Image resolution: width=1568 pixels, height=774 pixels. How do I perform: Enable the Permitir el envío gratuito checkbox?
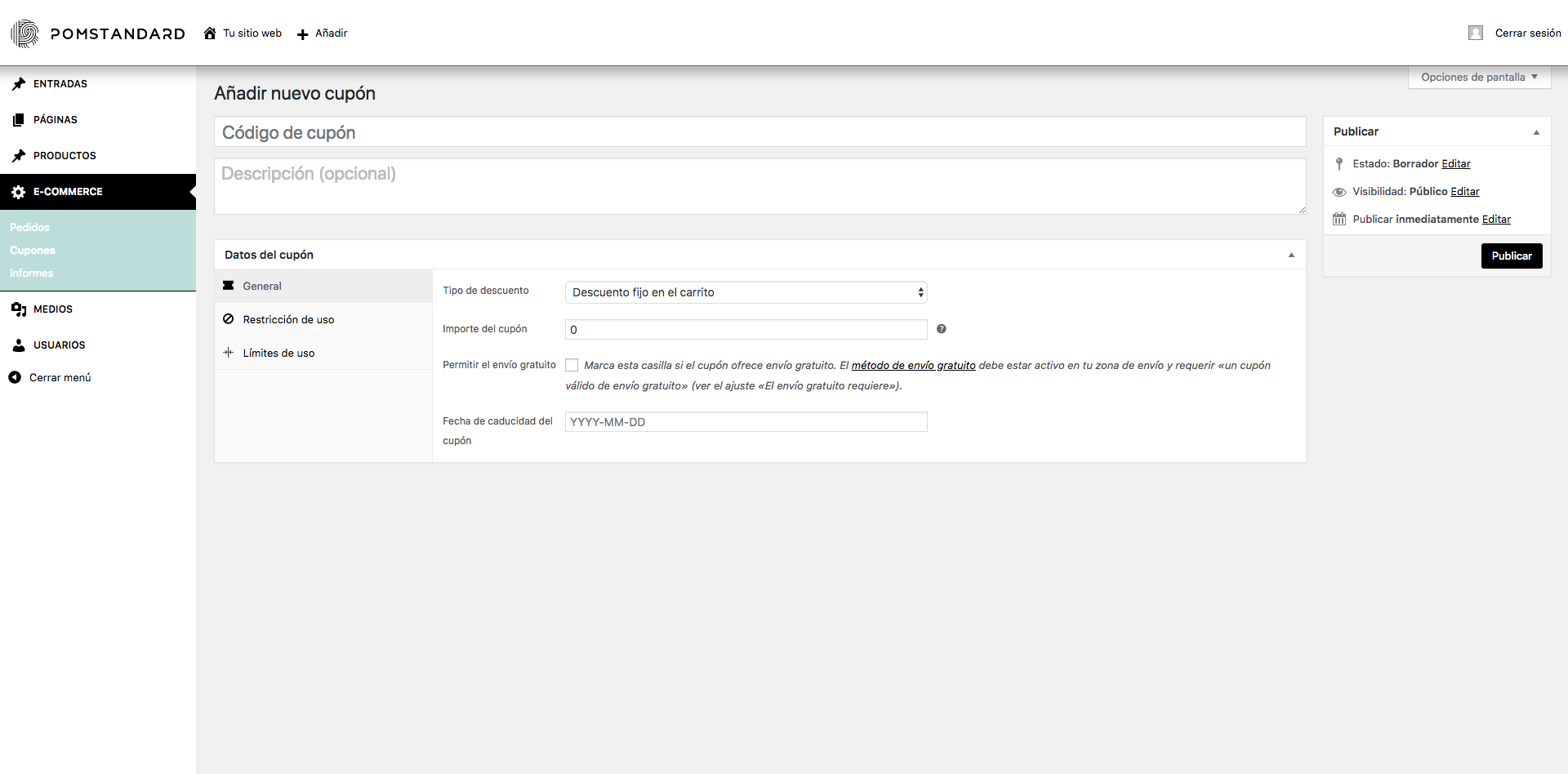tap(572, 366)
